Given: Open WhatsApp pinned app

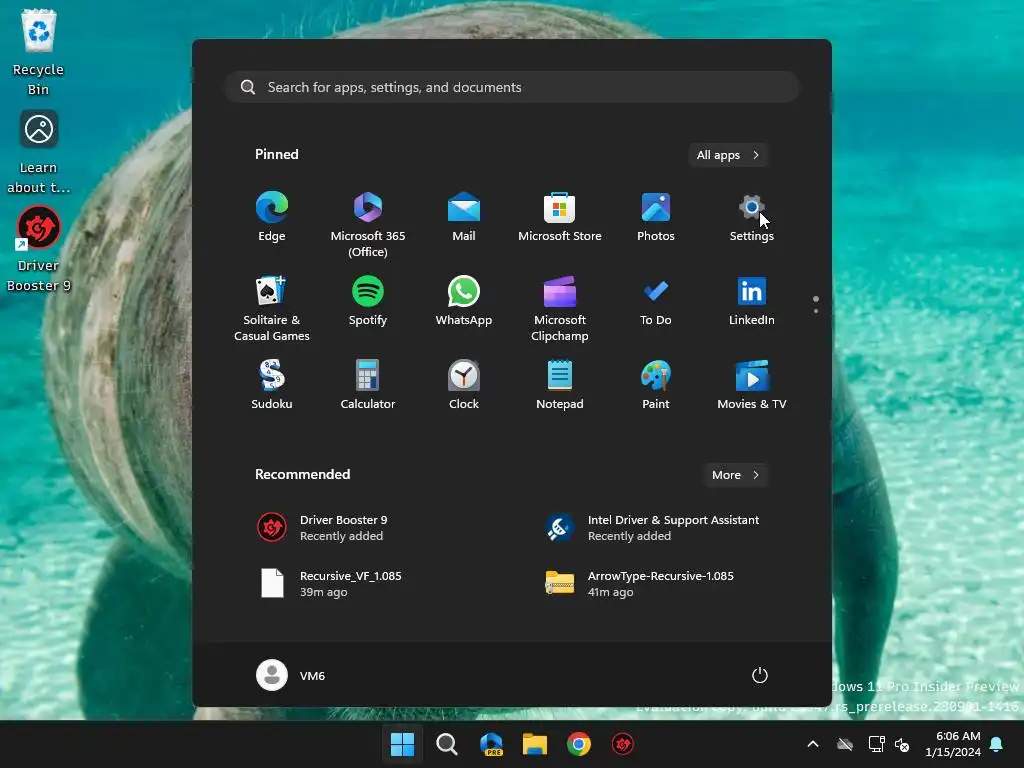Looking at the screenshot, I should pos(464,301).
